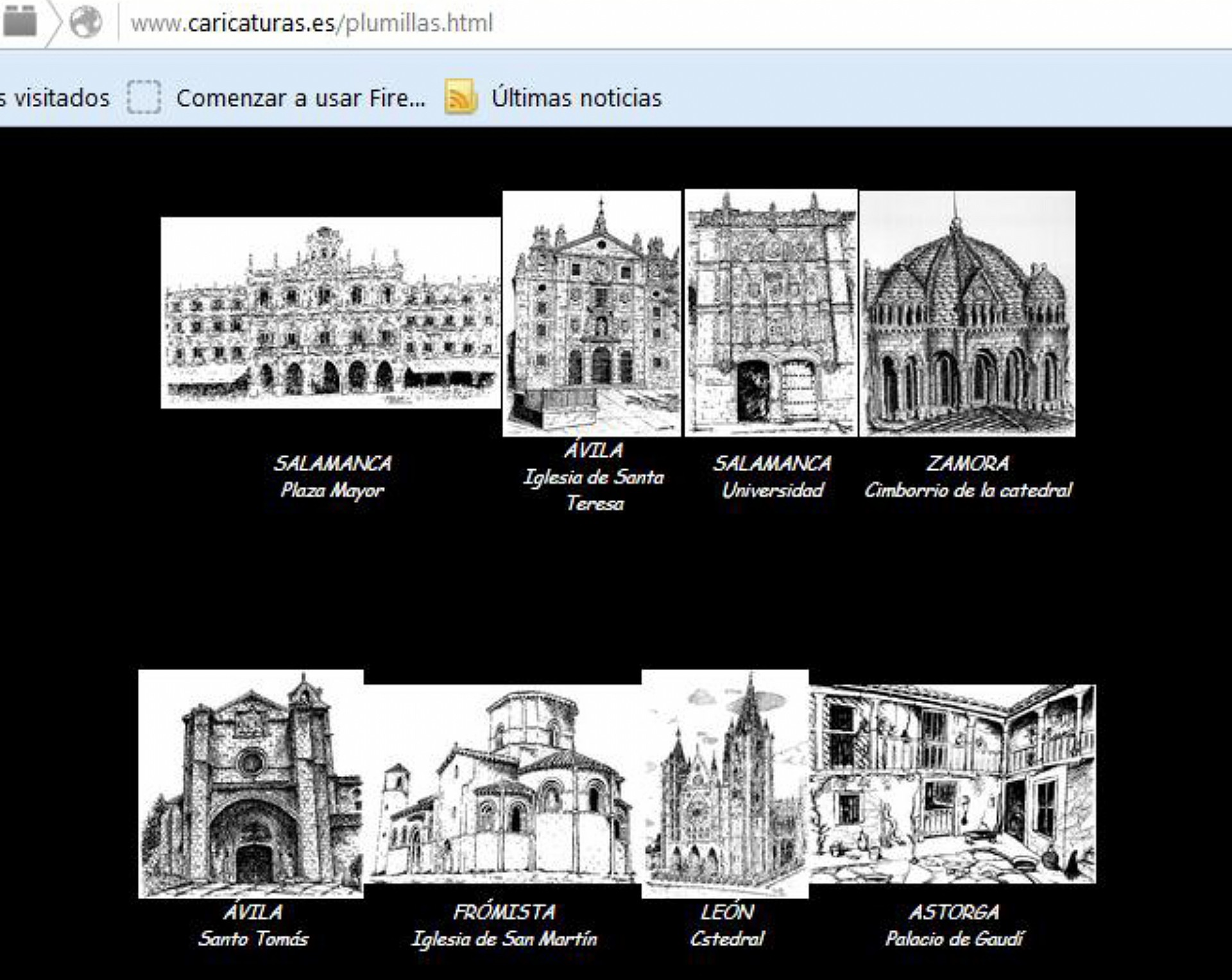Open Comenzar a usar Firefox bookmark
The image size is (1232, 980).
point(300,98)
